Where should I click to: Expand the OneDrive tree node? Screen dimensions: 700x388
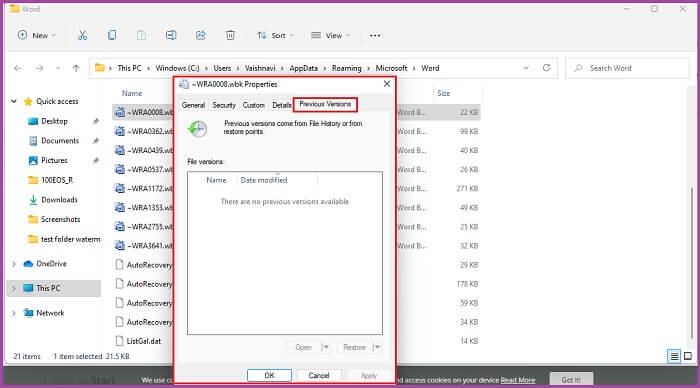(14, 264)
